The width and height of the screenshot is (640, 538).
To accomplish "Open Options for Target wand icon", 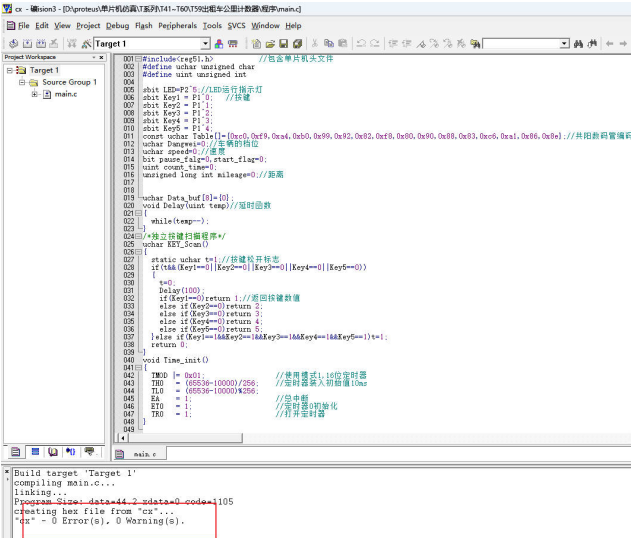I will point(86,44).
